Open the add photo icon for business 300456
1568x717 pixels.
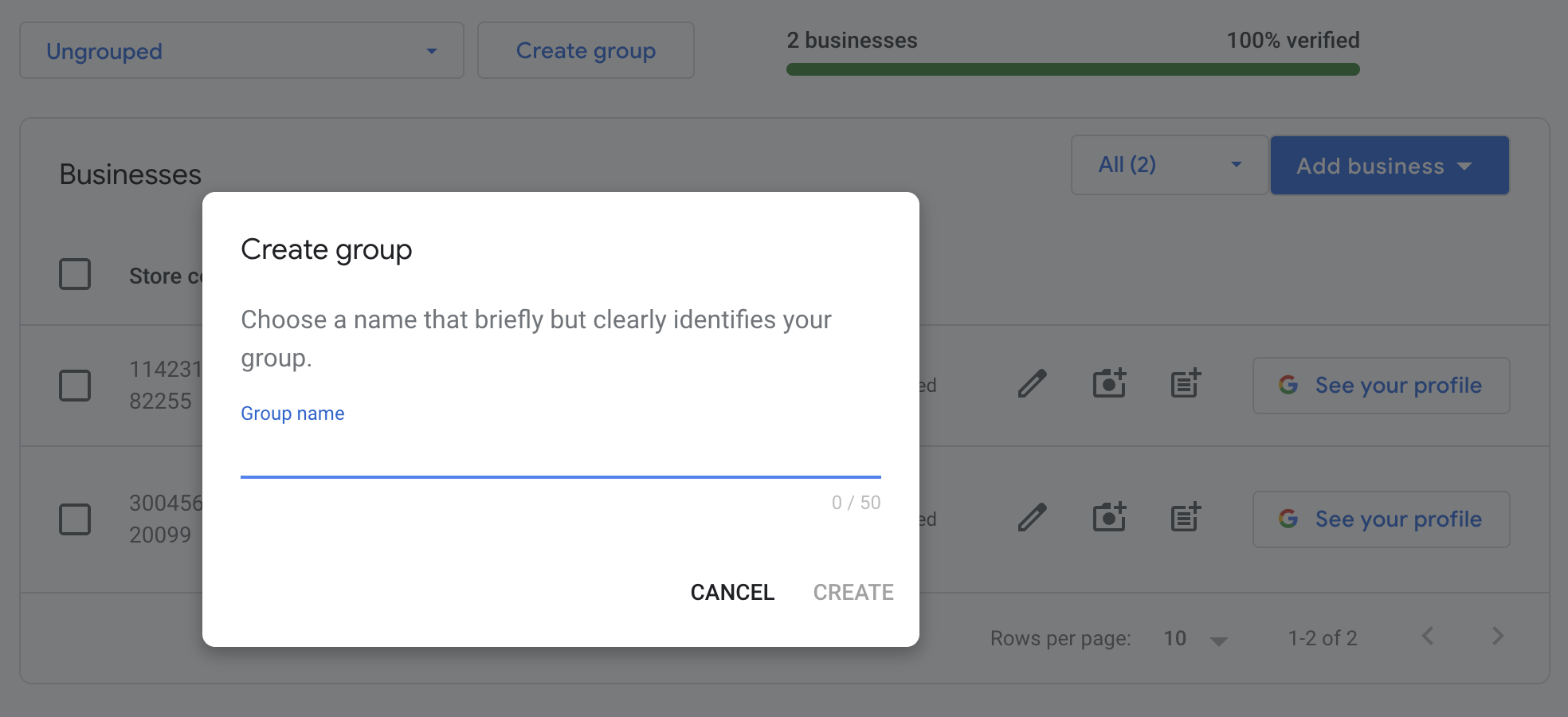point(1110,519)
